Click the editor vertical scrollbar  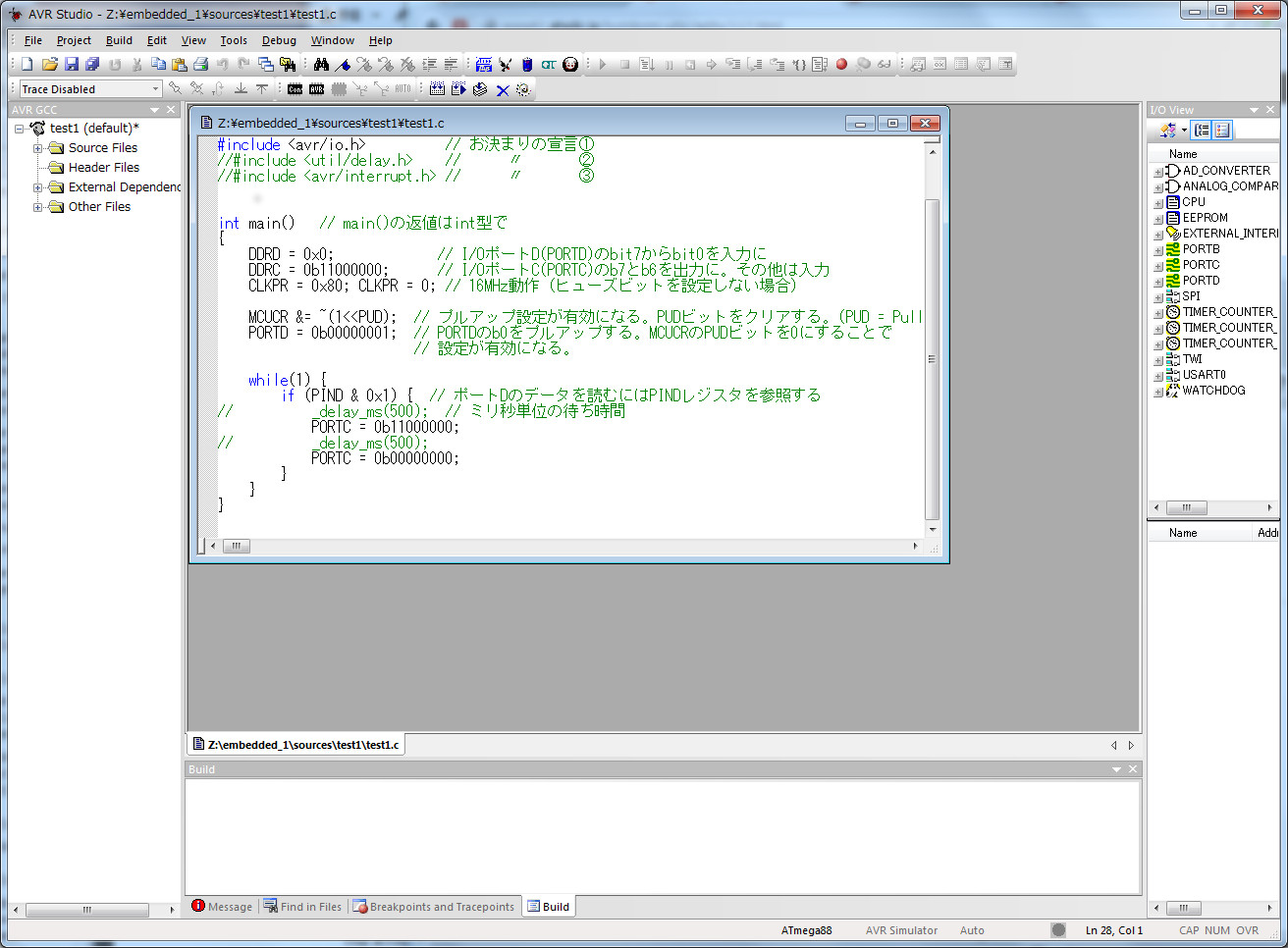(933, 339)
